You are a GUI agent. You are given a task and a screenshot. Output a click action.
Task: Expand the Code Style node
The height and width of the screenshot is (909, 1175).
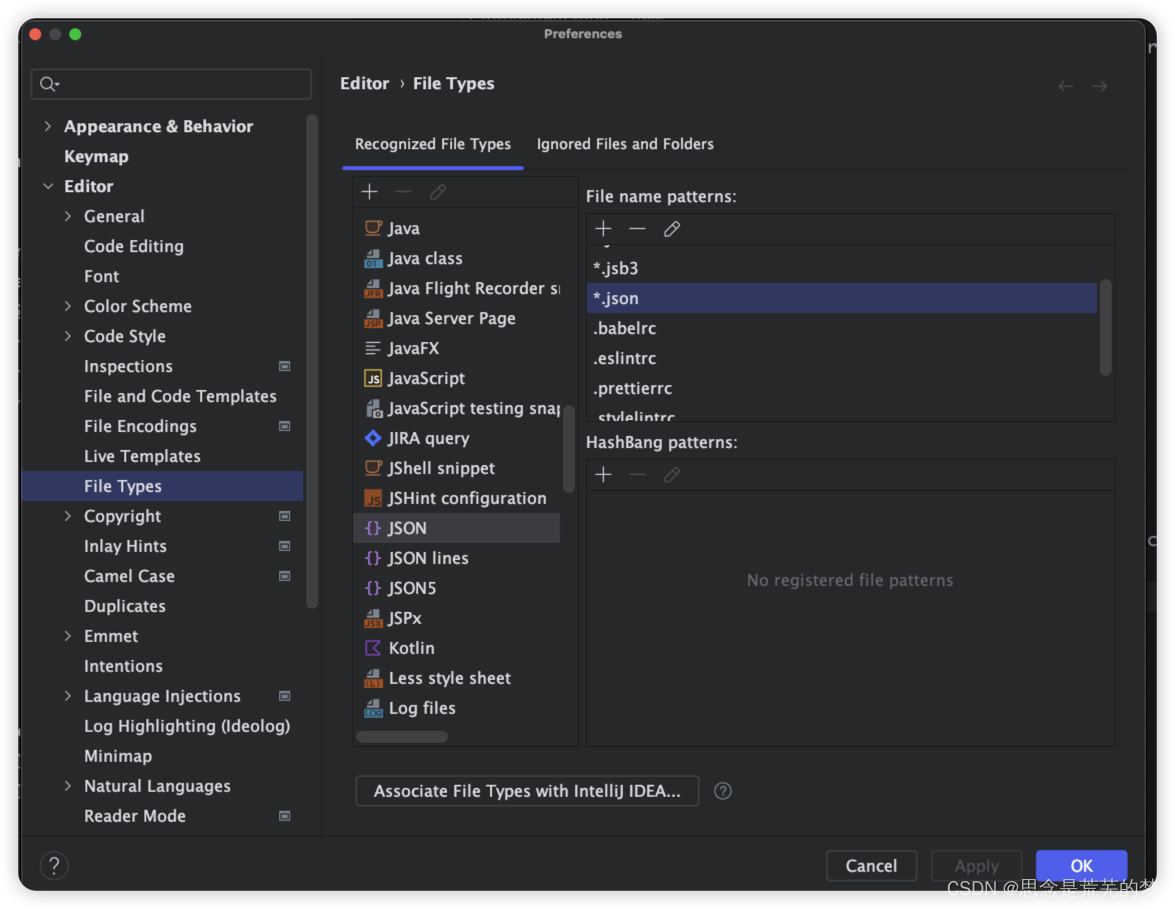[x=68, y=336]
